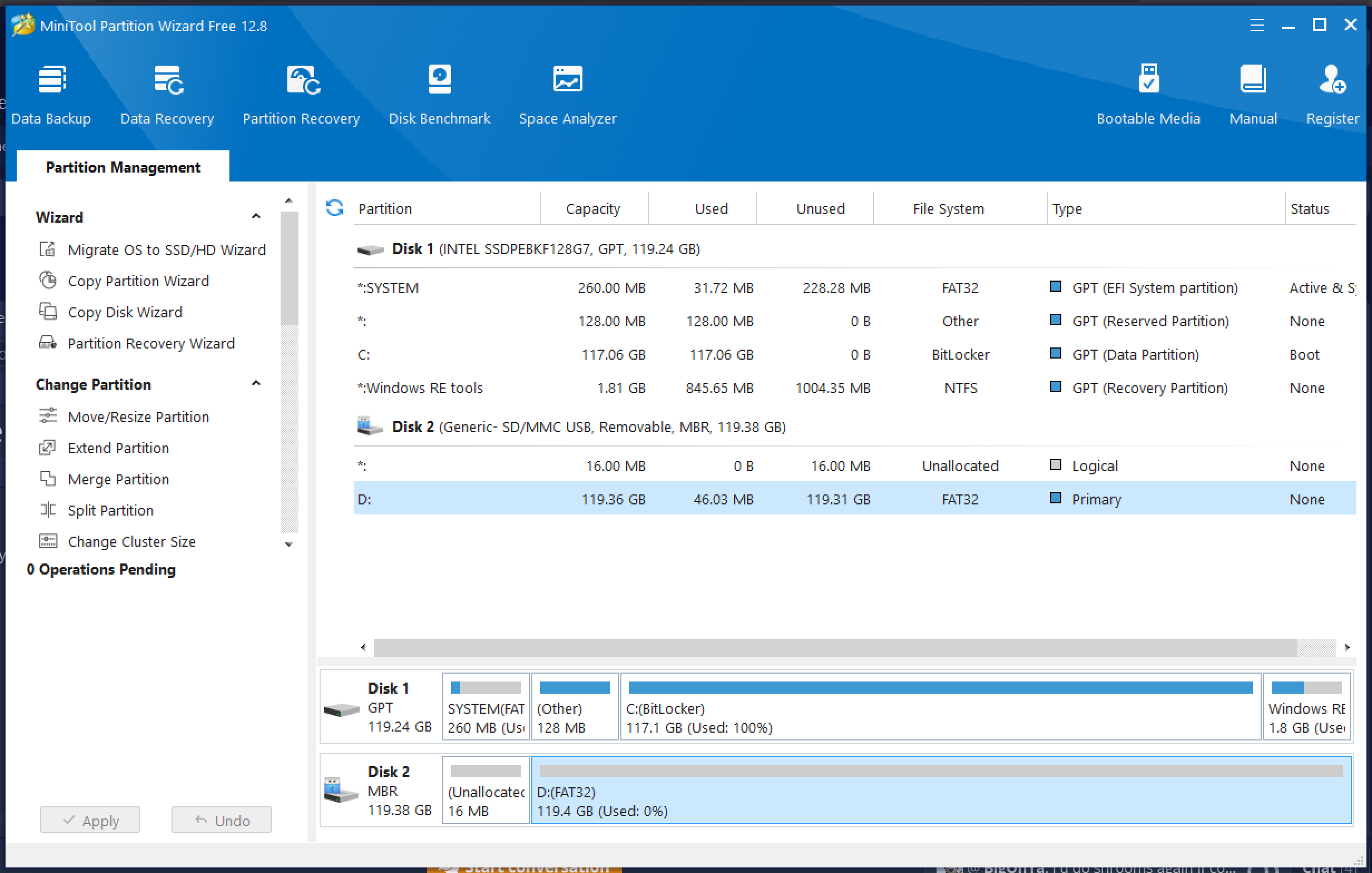Choose Move/Resize Partition from the sidebar

click(x=139, y=417)
